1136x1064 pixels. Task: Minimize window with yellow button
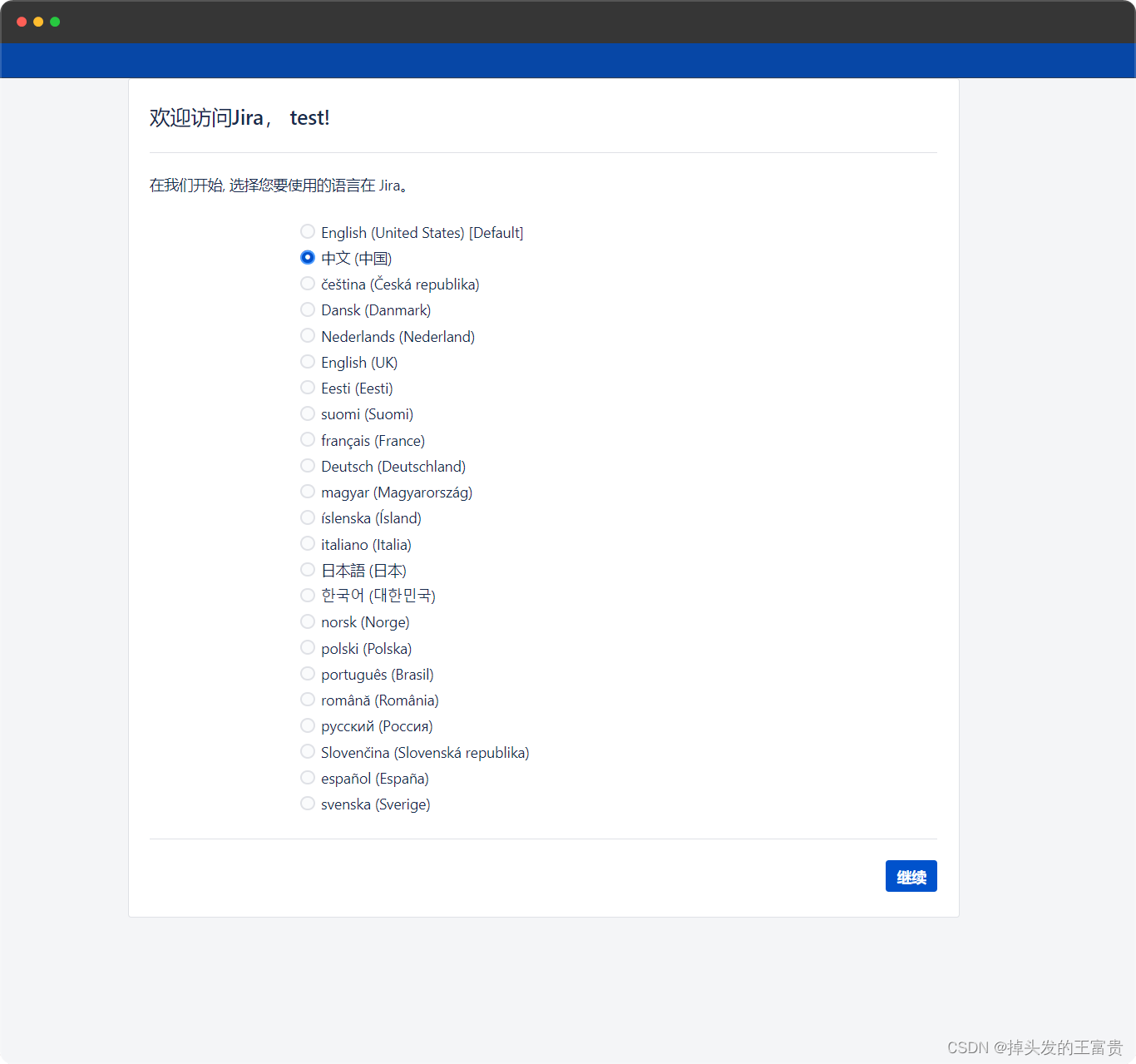coord(38,22)
